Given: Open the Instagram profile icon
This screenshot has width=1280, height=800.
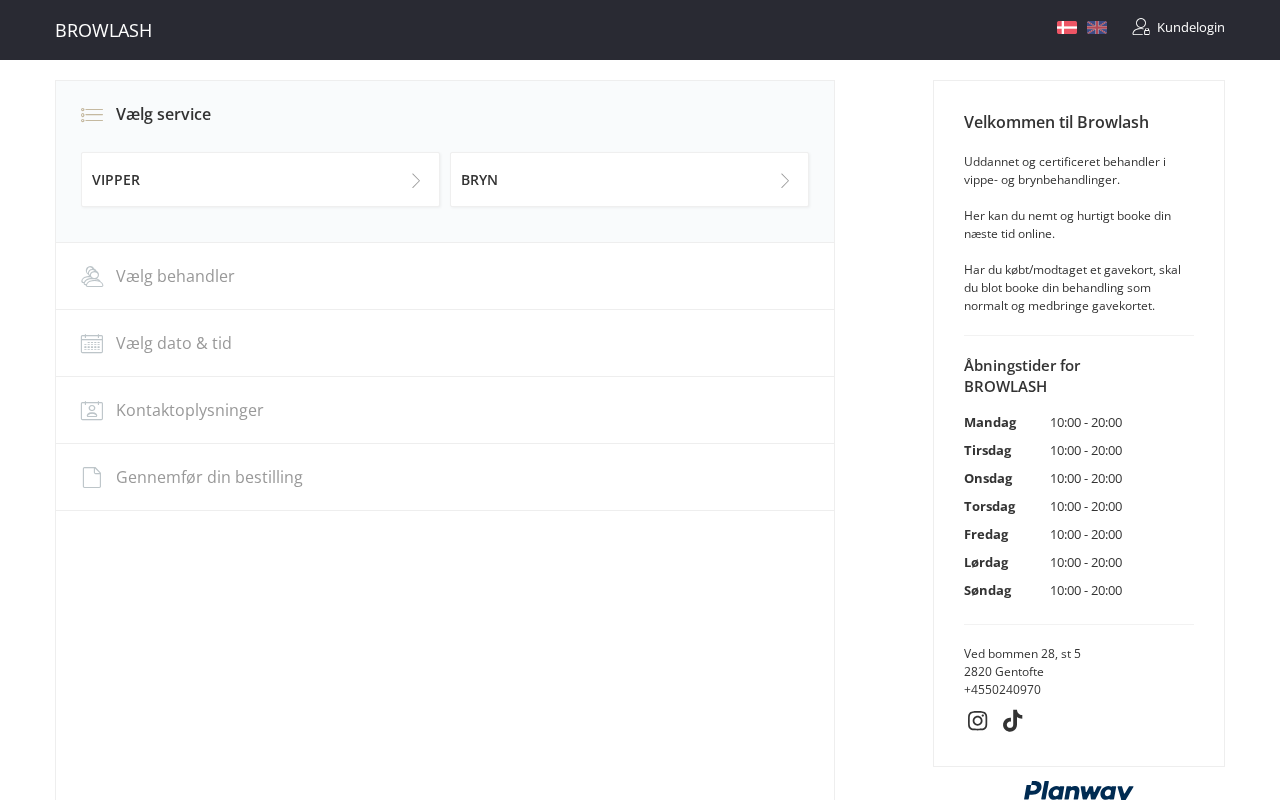Looking at the screenshot, I should point(978,721).
